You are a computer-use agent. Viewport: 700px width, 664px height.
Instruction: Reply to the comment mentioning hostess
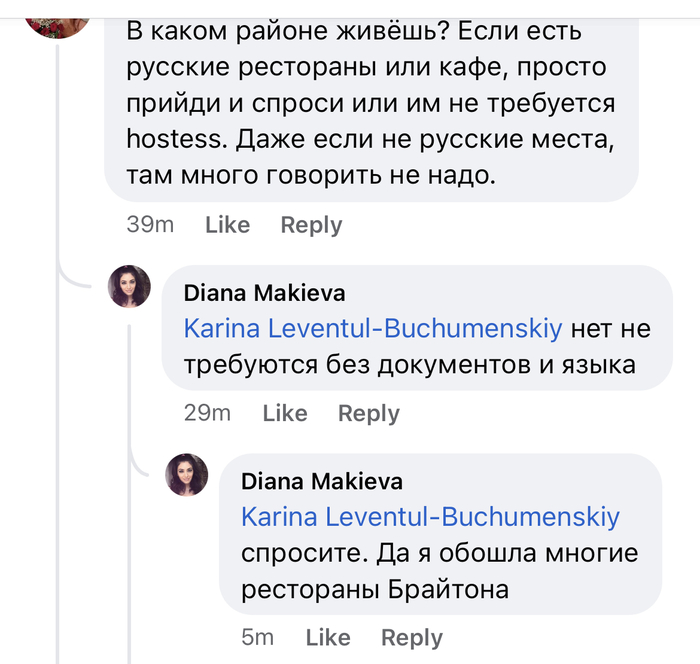tap(311, 225)
